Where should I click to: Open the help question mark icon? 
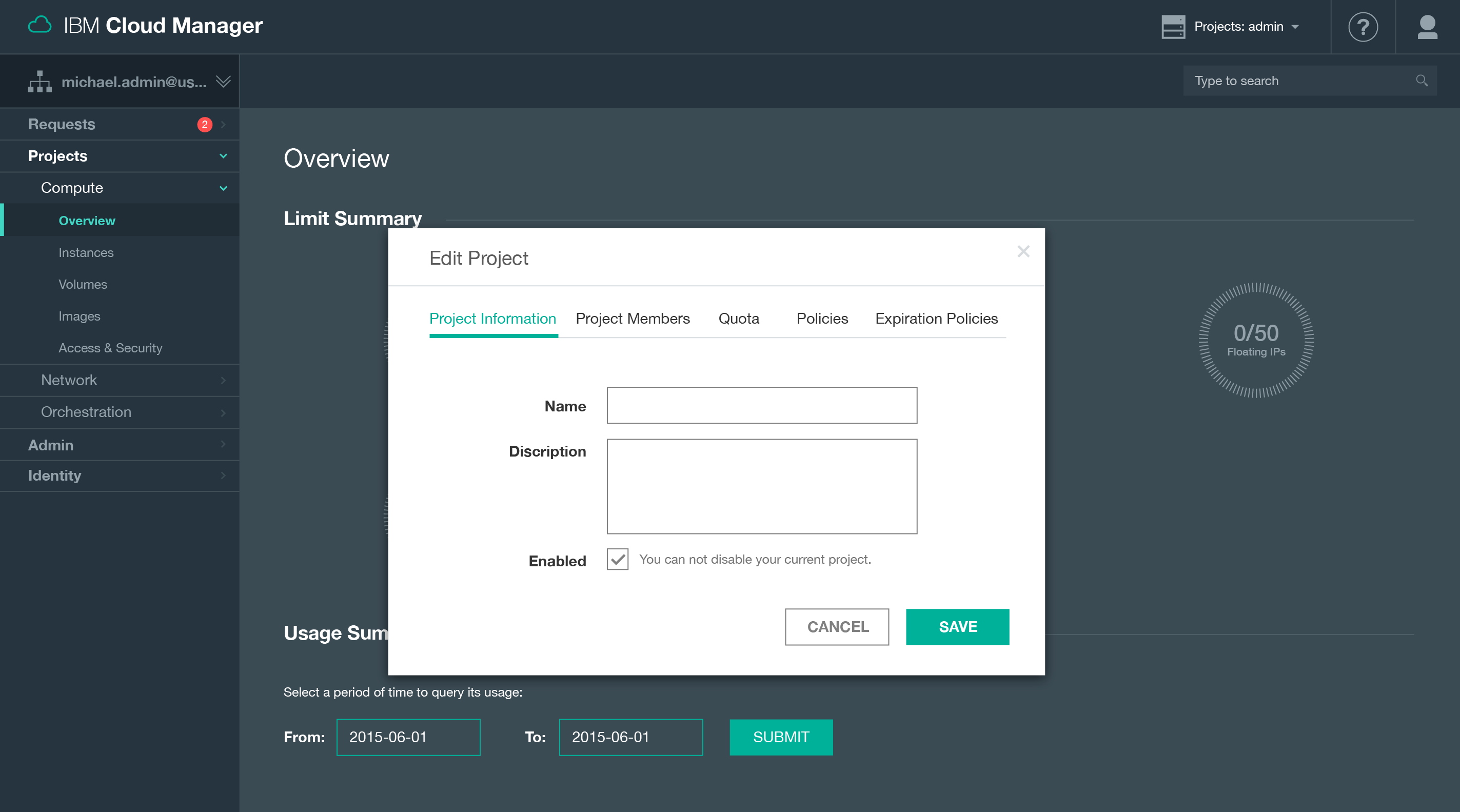tap(1363, 27)
